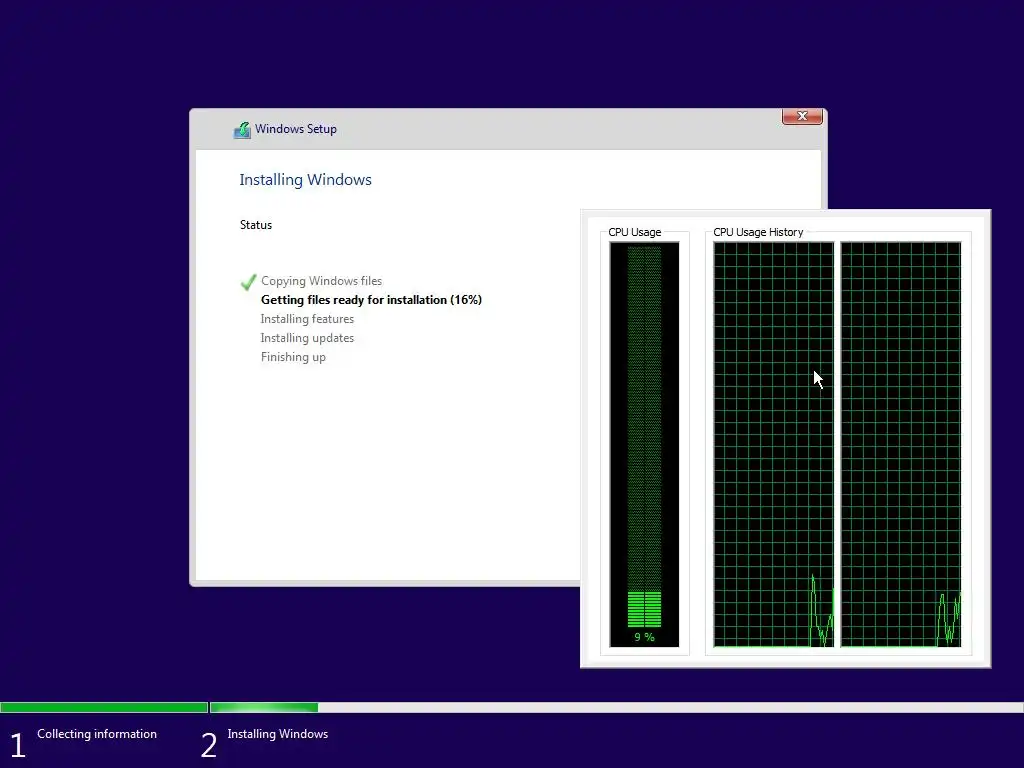Click the 'Finishing up' step
Image resolution: width=1024 pixels, height=768 pixels.
pos(293,357)
